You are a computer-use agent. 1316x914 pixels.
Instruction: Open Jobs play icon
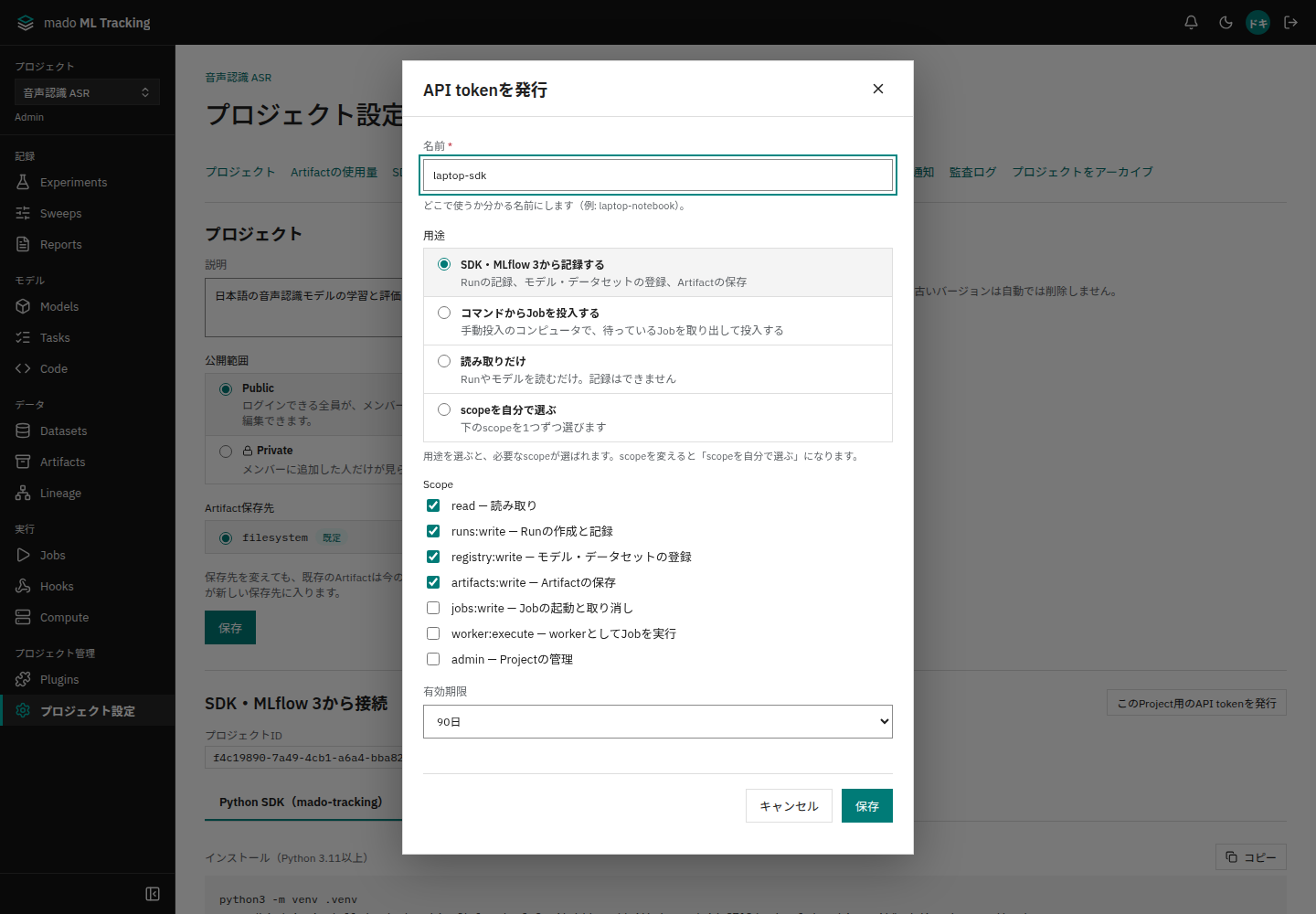[23, 555]
